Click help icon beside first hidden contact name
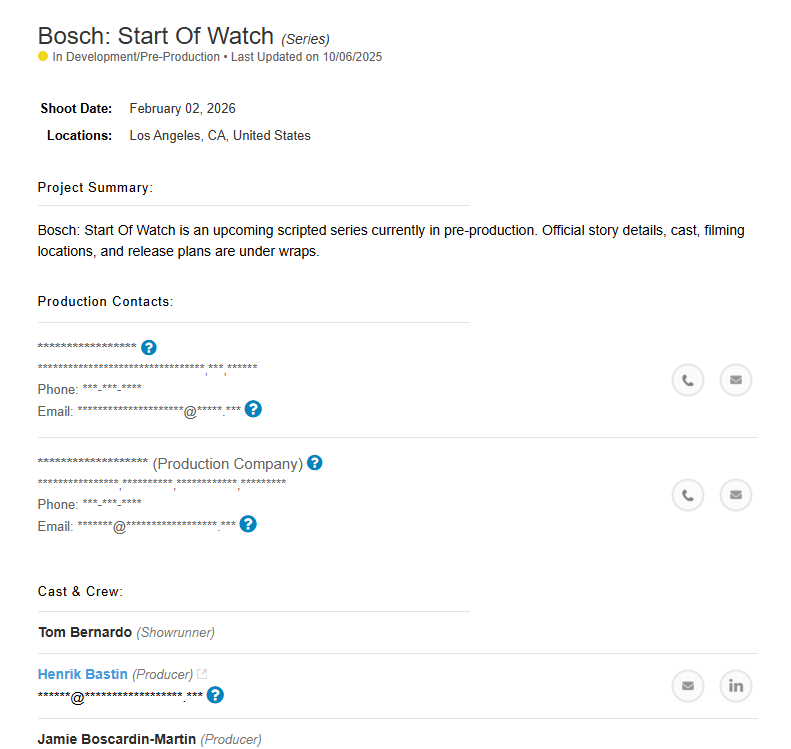The image size is (791, 749). [x=149, y=348]
